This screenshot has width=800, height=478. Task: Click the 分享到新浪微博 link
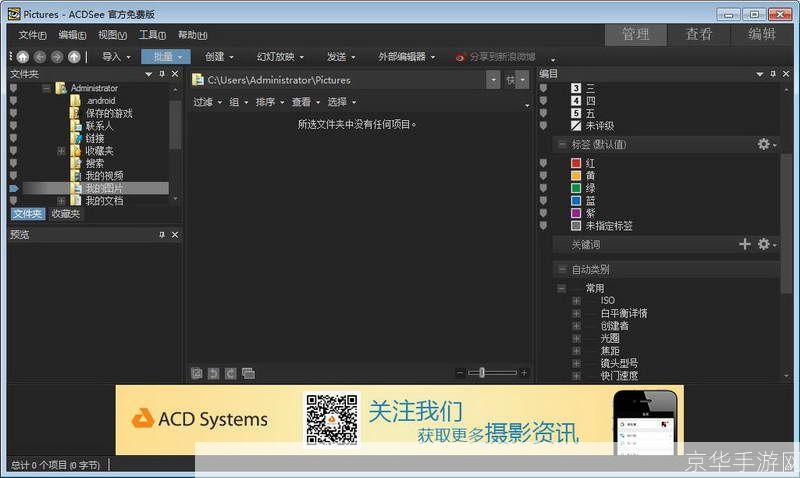pos(502,57)
